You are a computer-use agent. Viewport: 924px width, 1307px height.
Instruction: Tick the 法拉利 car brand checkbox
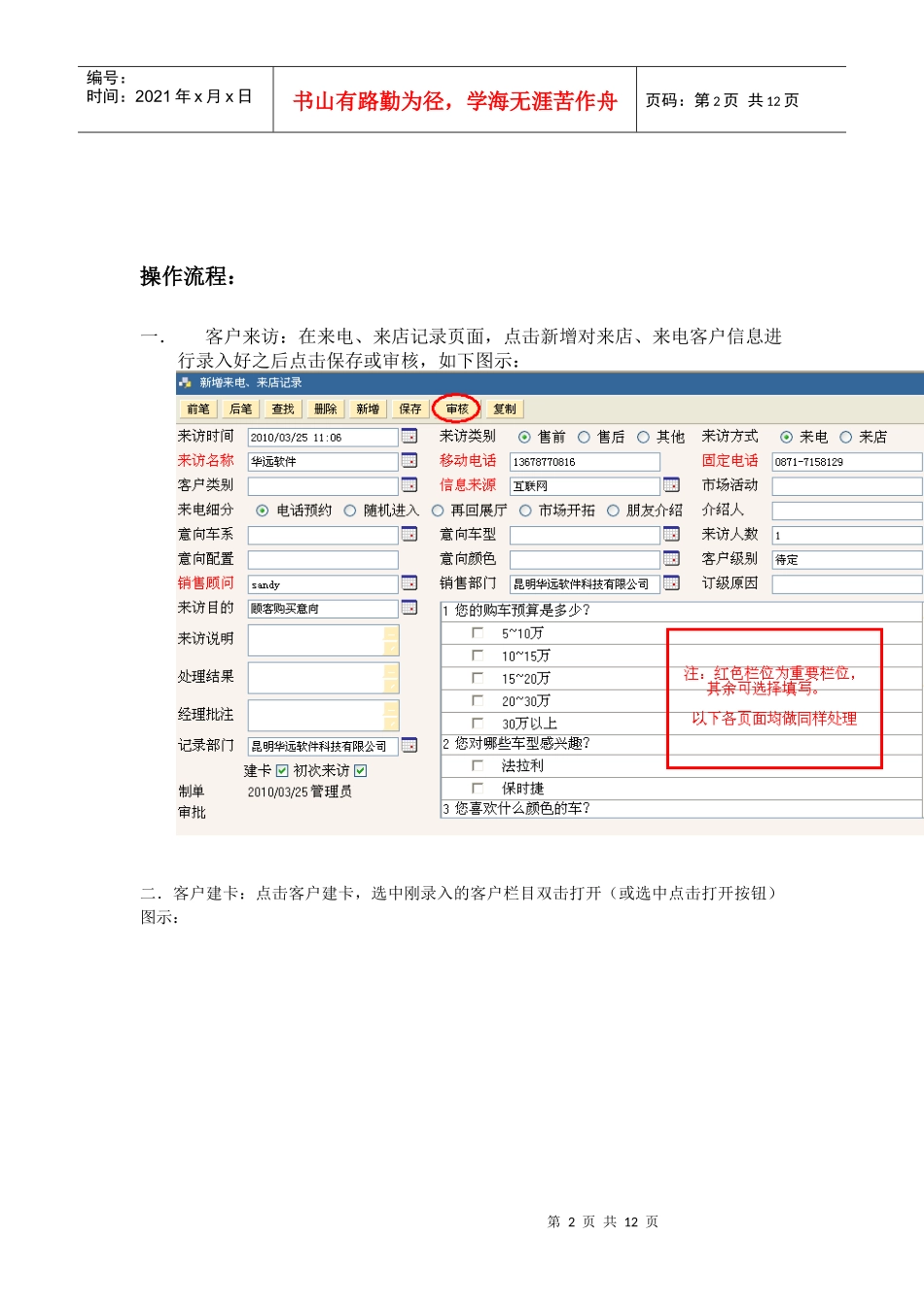[478, 765]
